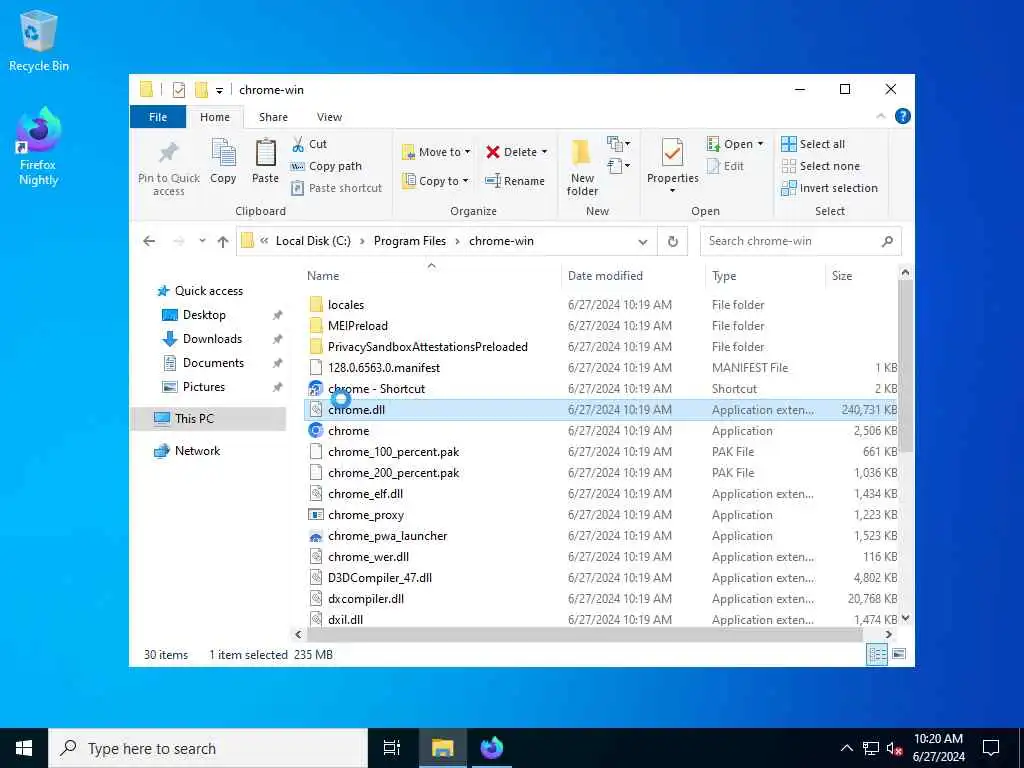Viewport: 1024px width, 768px height.
Task: Select Downloads in Quick access
Action: click(212, 339)
